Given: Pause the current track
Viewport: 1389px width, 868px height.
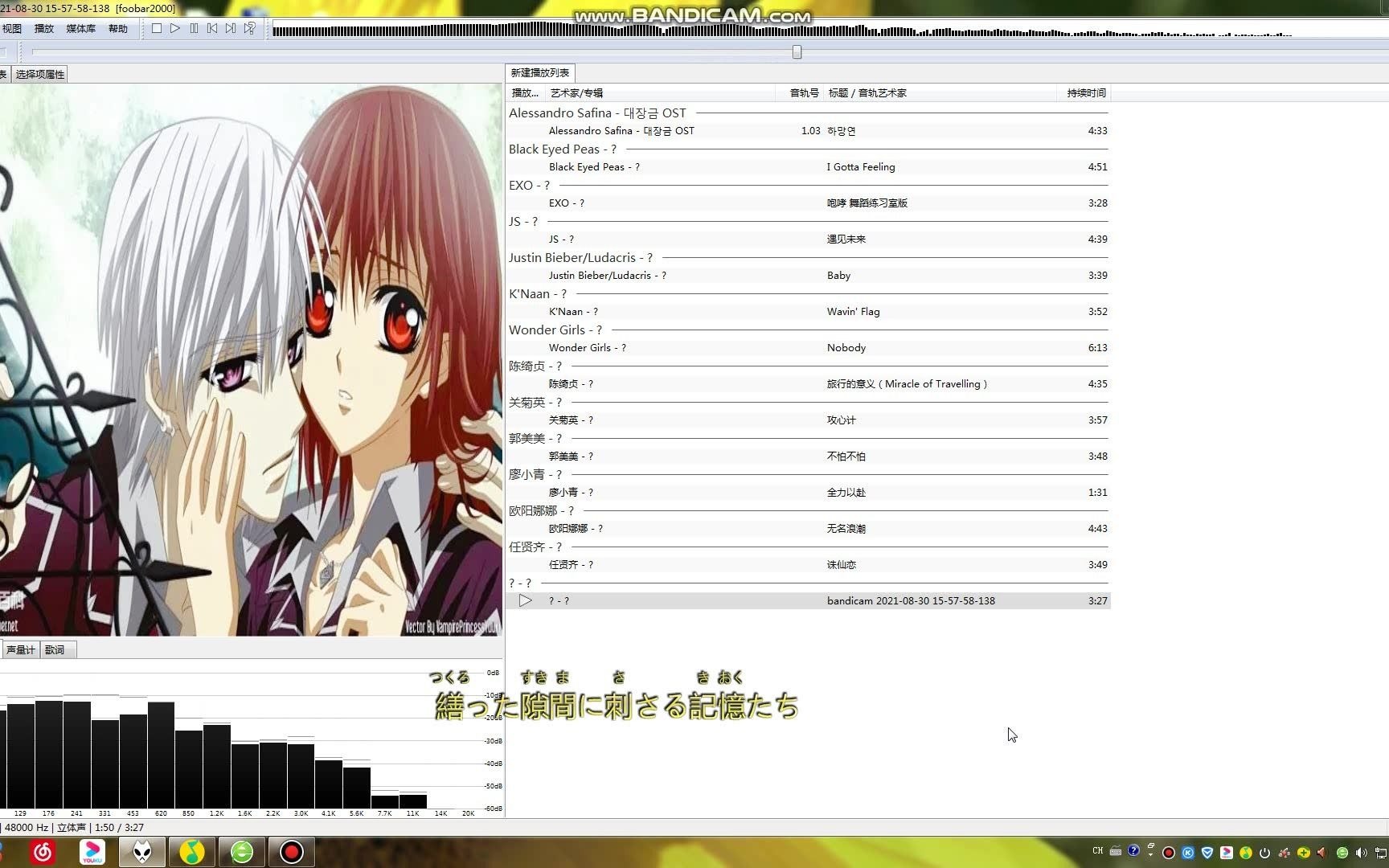Looking at the screenshot, I should pos(194,28).
